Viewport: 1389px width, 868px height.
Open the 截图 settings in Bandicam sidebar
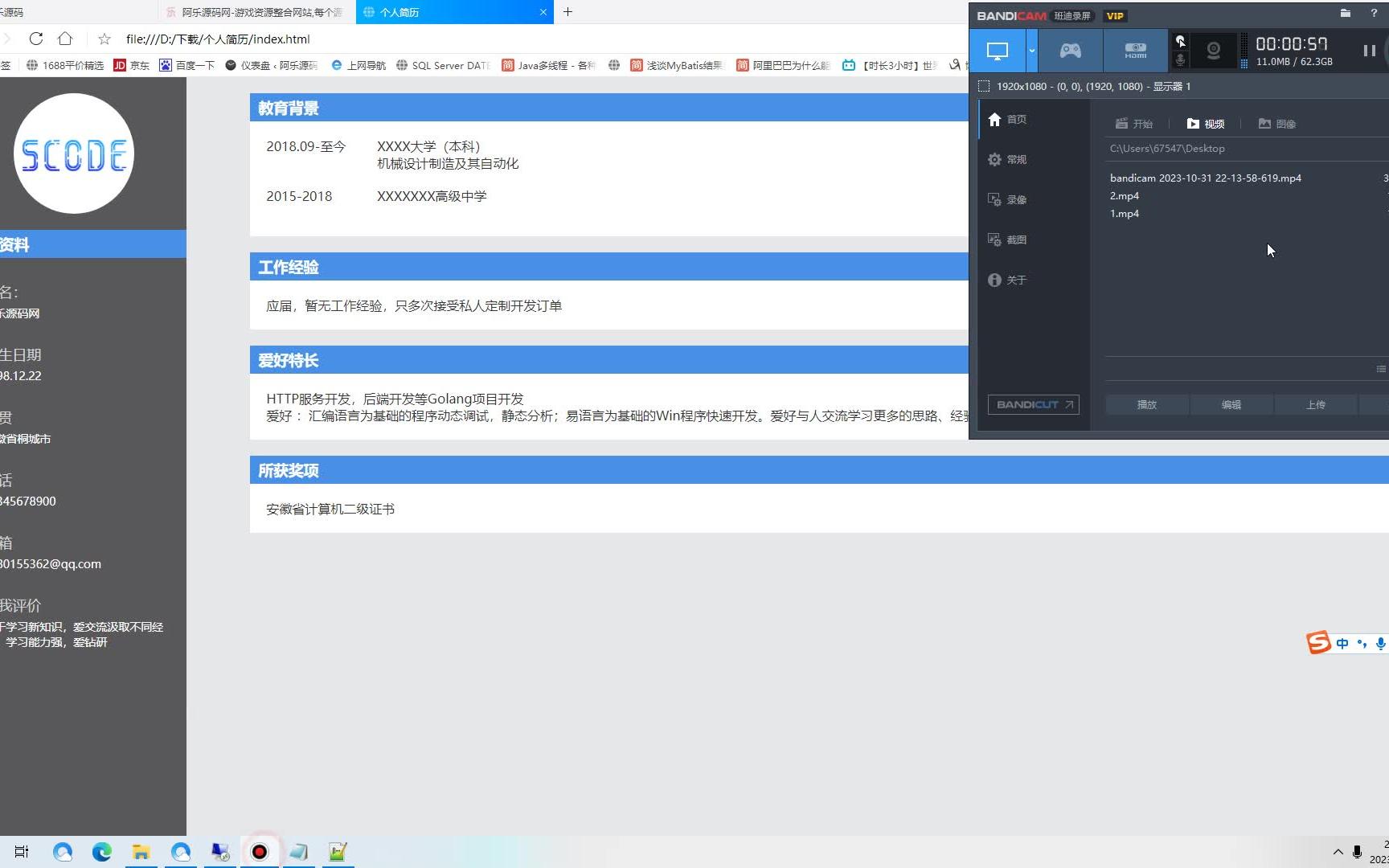pyautogui.click(x=1008, y=240)
